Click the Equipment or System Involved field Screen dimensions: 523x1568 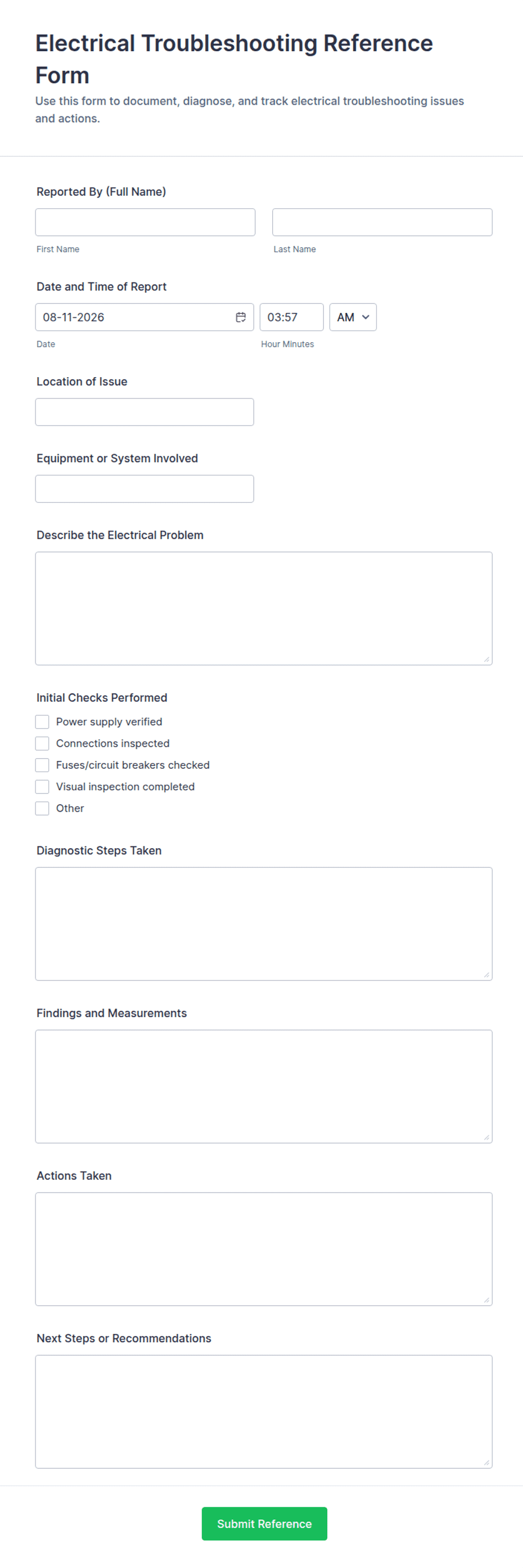(145, 489)
